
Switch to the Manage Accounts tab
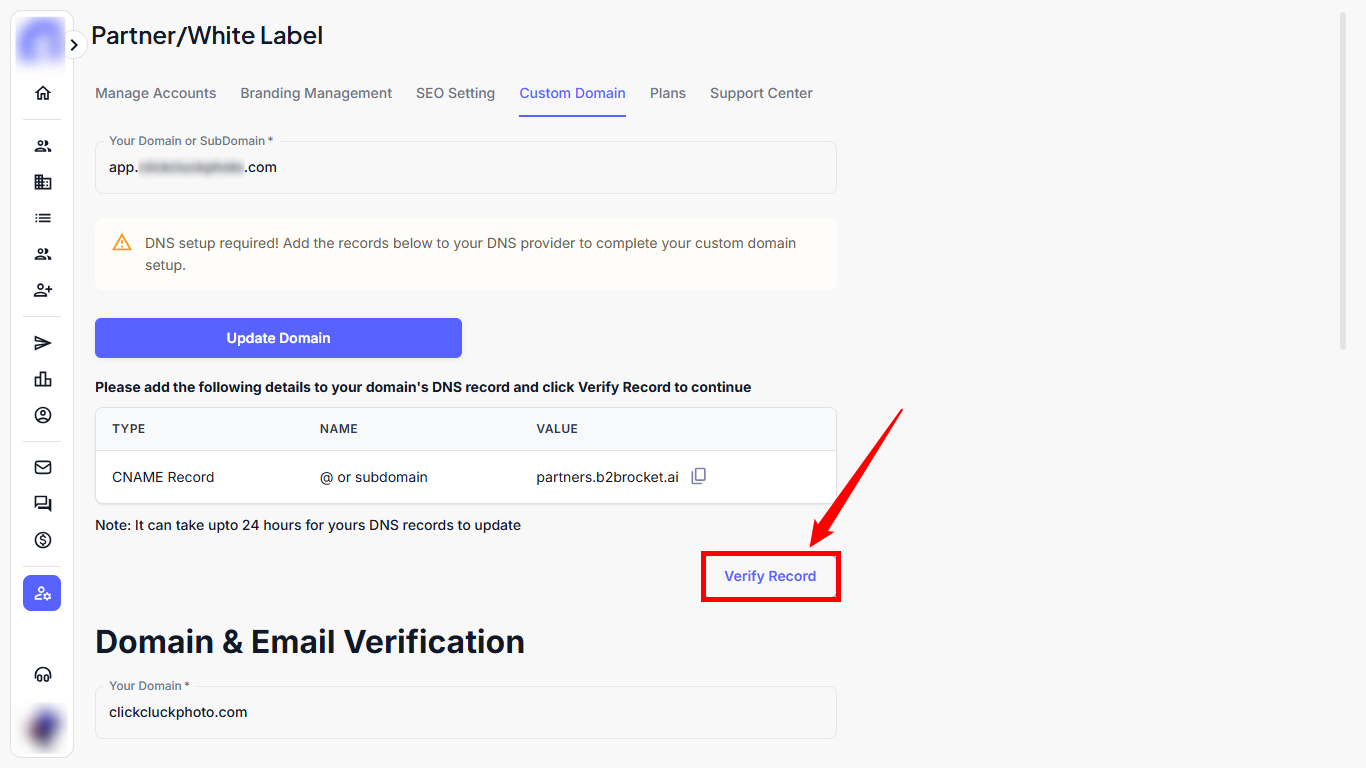click(155, 93)
